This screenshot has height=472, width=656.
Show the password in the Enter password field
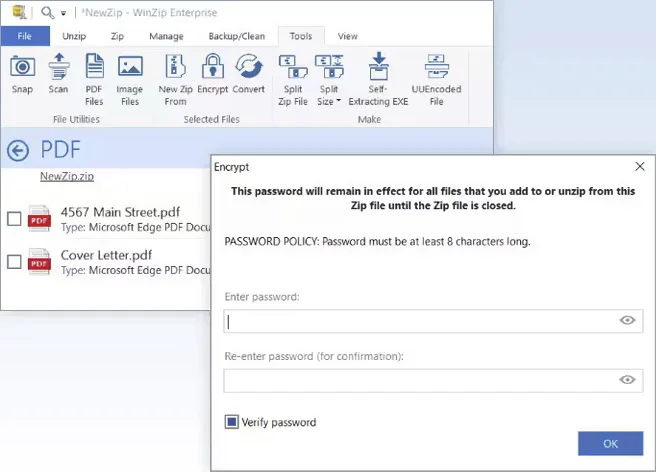(x=627, y=321)
